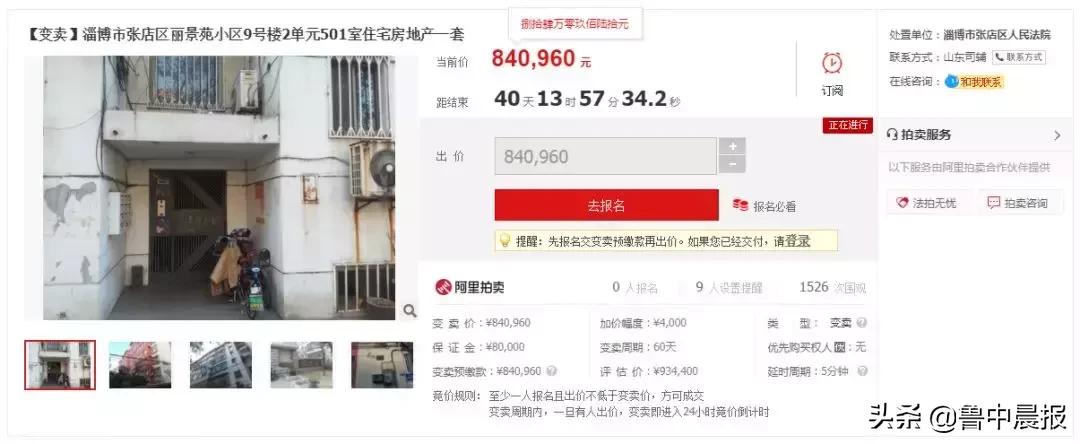Open the 拍卖咨询 chat service
Viewport: 1080px width, 444px height.
click(1019, 203)
